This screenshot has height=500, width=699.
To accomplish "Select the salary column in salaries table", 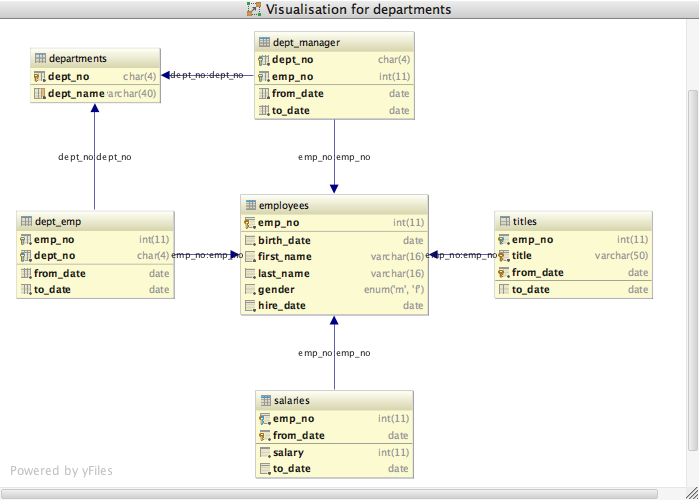I will coord(334,452).
